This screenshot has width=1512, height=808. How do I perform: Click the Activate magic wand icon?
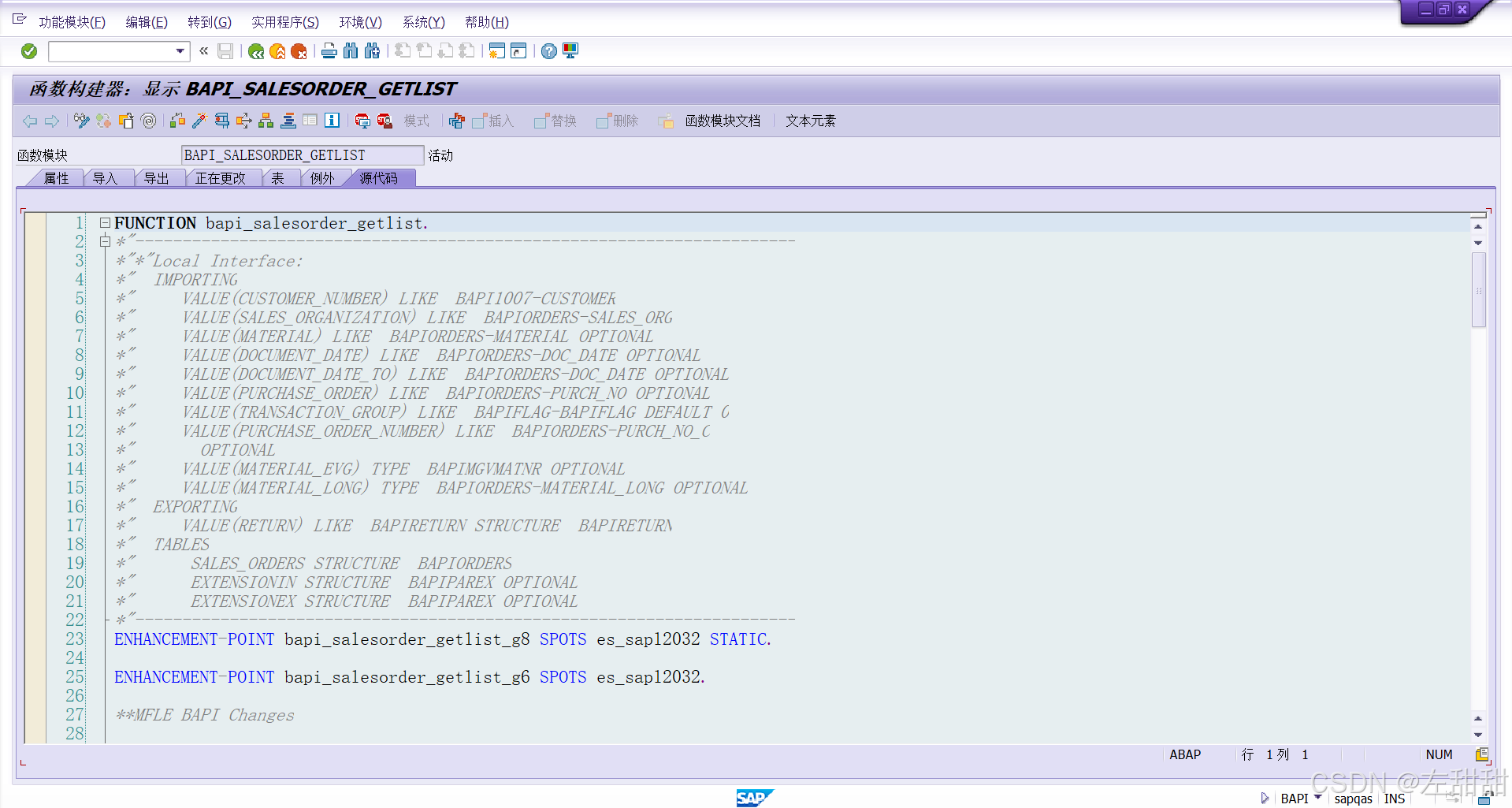click(x=199, y=121)
